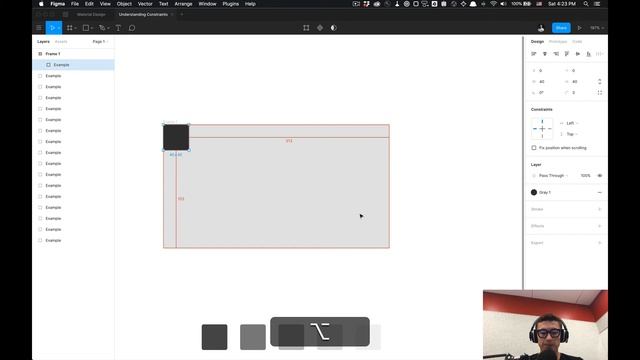Toggle layer visibility eye icon
Screen dimensions: 640x360
(x=600, y=176)
